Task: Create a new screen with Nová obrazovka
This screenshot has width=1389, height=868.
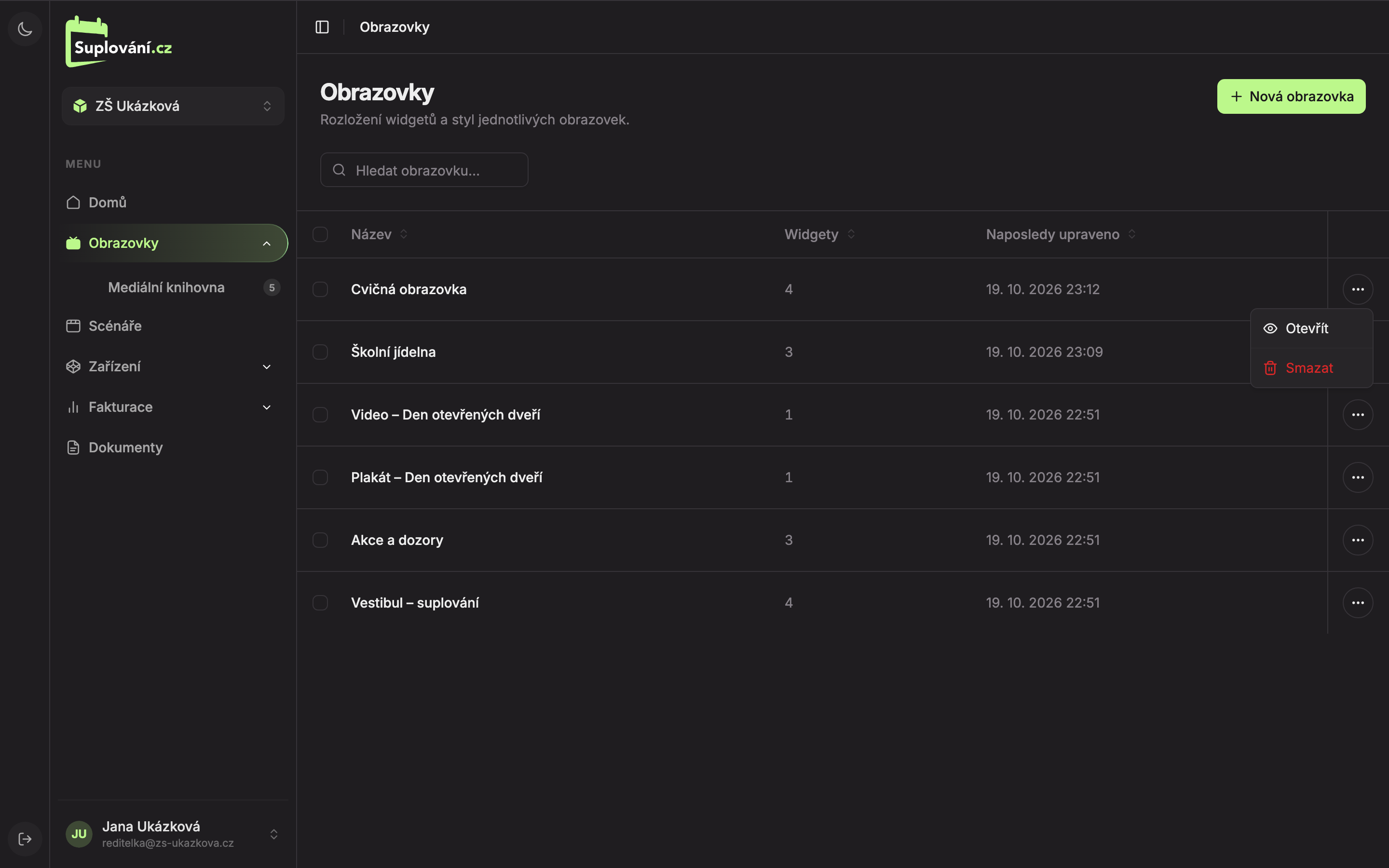Action: point(1291,96)
